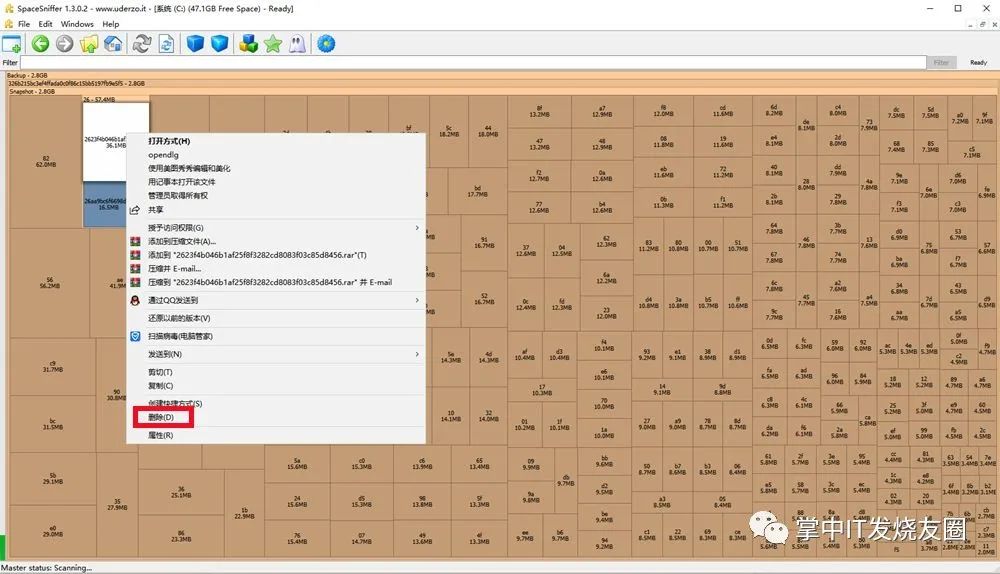Select the bc 31.5MB block
The height and width of the screenshot is (574, 1000).
pos(52,423)
